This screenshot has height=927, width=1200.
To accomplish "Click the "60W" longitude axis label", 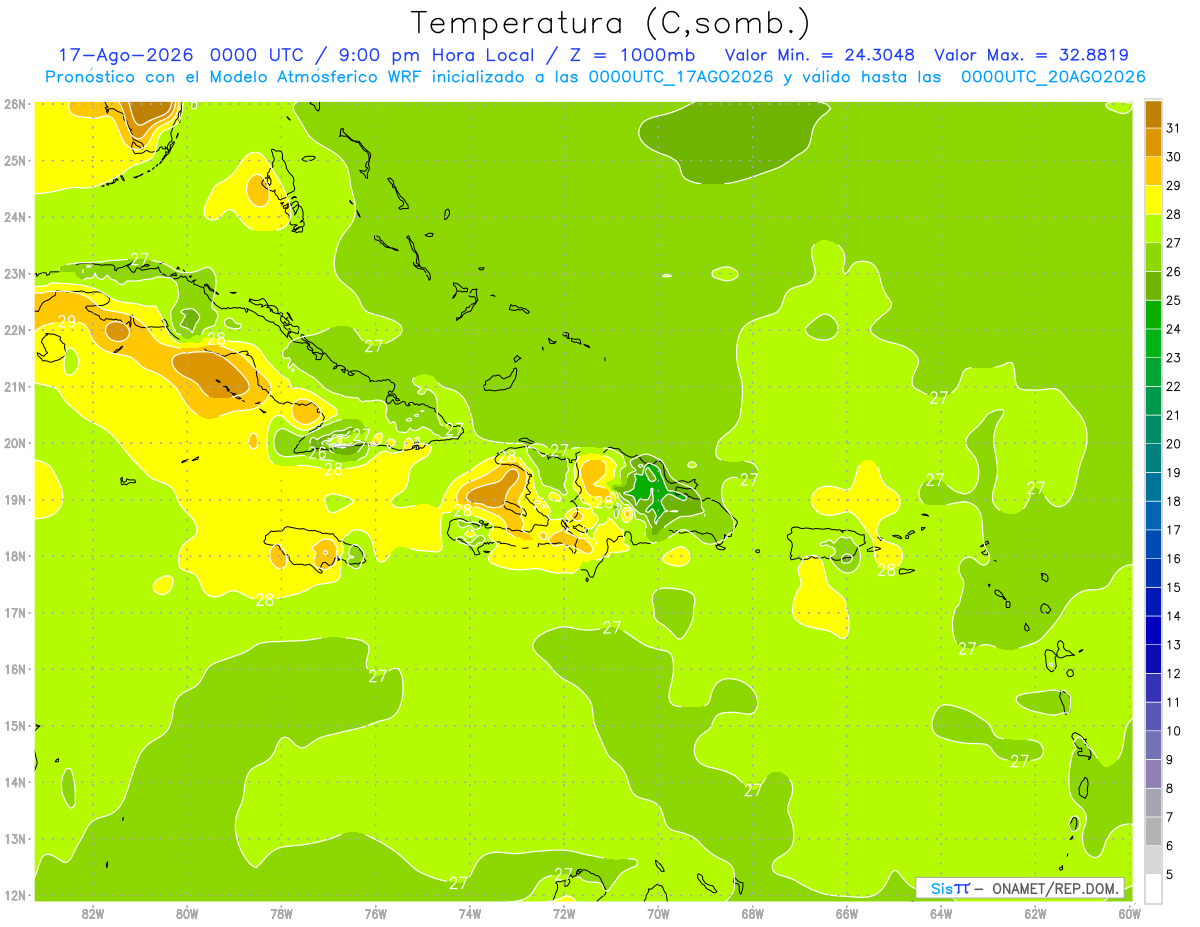I will coord(1130,913).
